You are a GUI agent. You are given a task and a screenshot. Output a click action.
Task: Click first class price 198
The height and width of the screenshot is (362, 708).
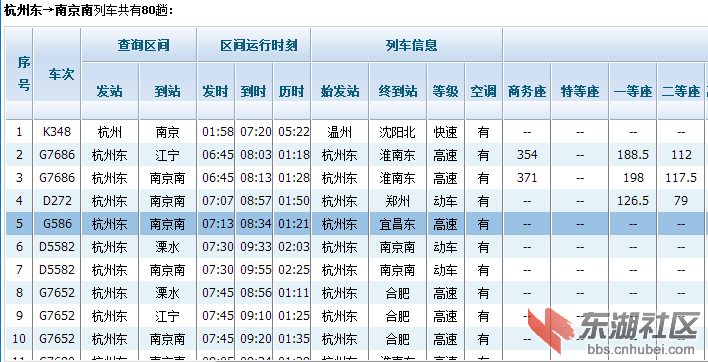coord(633,178)
